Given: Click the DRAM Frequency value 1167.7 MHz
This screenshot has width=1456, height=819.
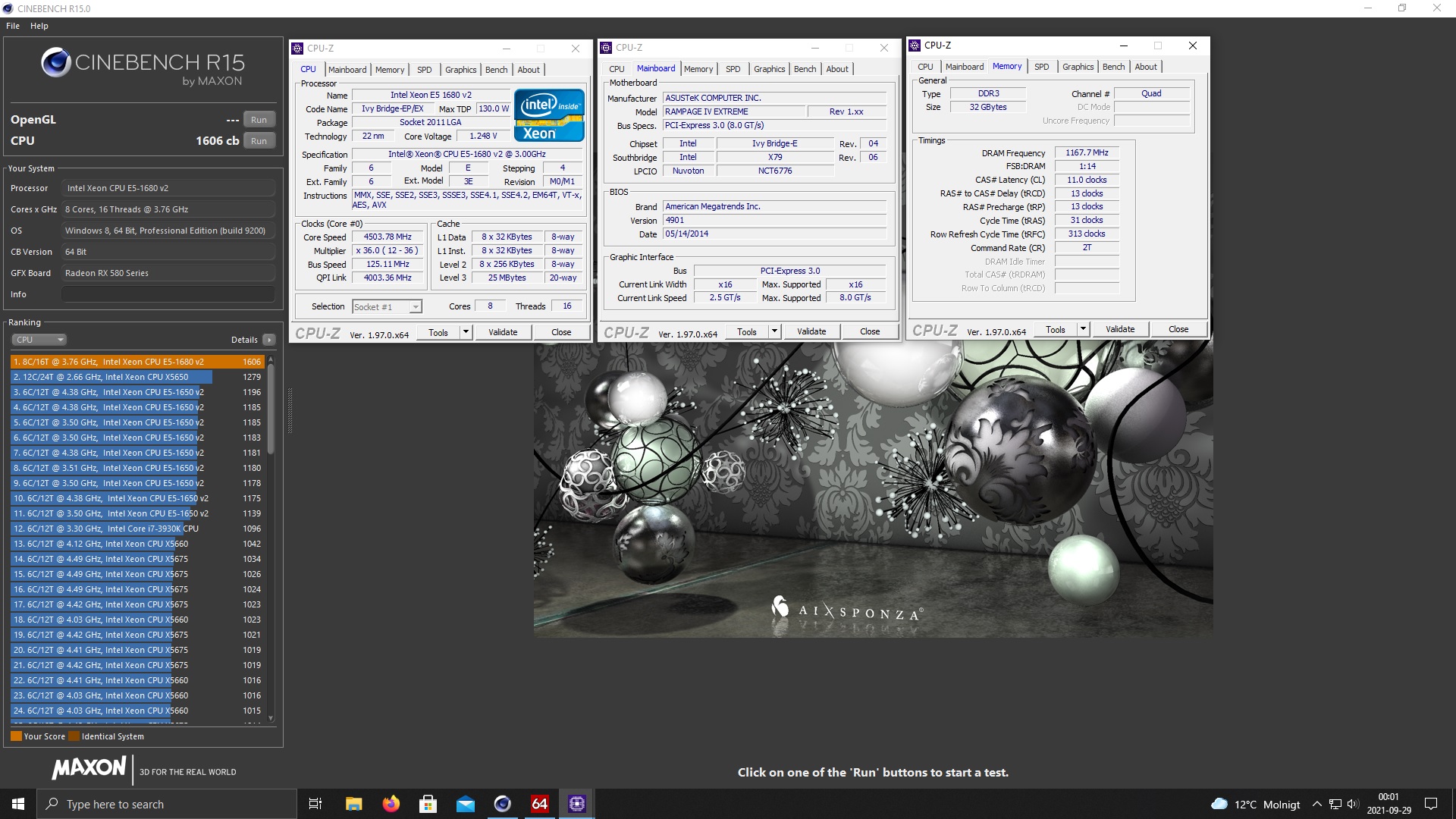Looking at the screenshot, I should [x=1087, y=152].
